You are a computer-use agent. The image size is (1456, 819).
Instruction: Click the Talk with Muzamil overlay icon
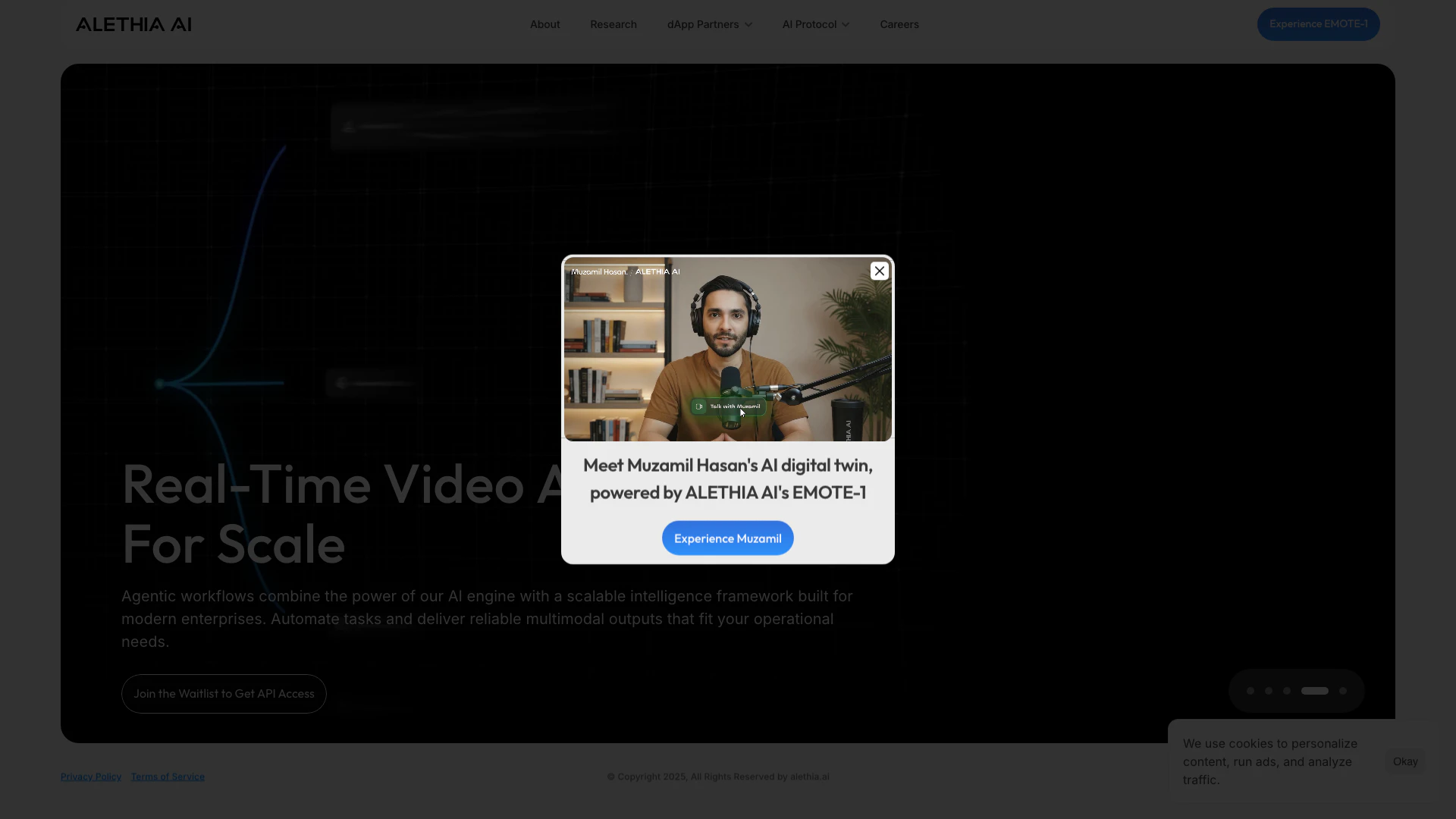click(x=700, y=406)
